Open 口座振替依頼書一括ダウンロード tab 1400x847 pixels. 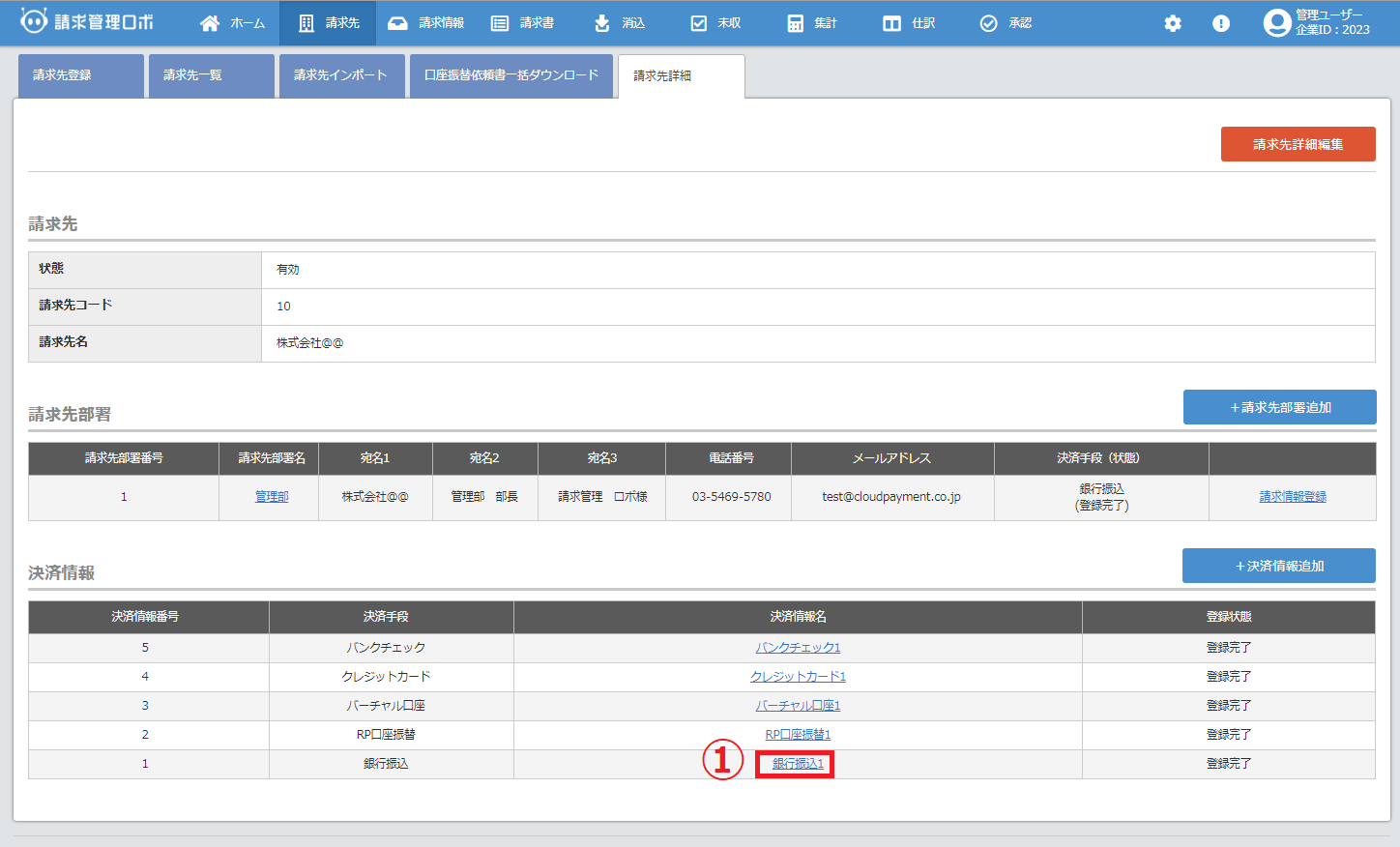click(x=511, y=75)
